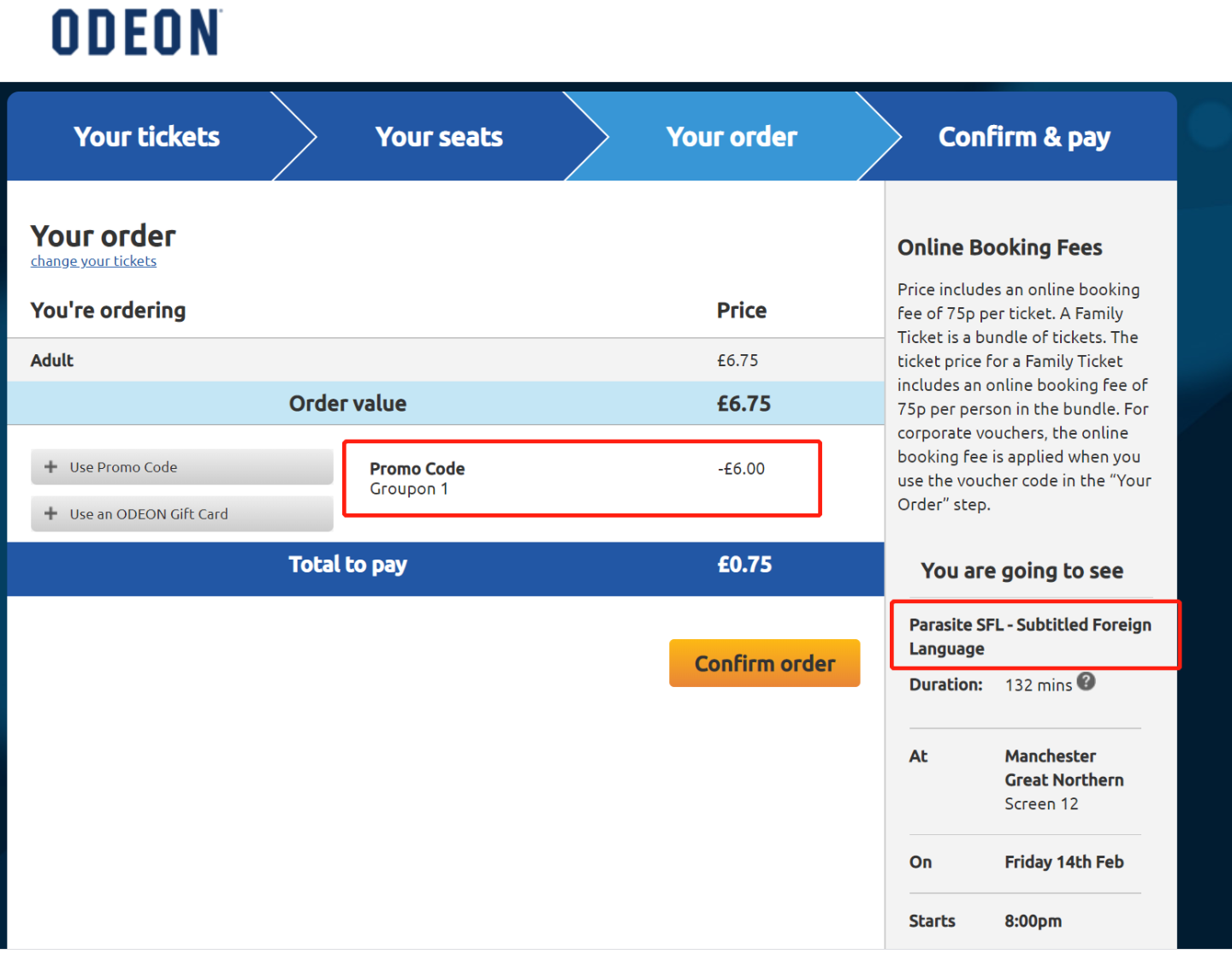The height and width of the screenshot is (960, 1232).
Task: Jump to Confirm & pay step
Action: click(1024, 137)
